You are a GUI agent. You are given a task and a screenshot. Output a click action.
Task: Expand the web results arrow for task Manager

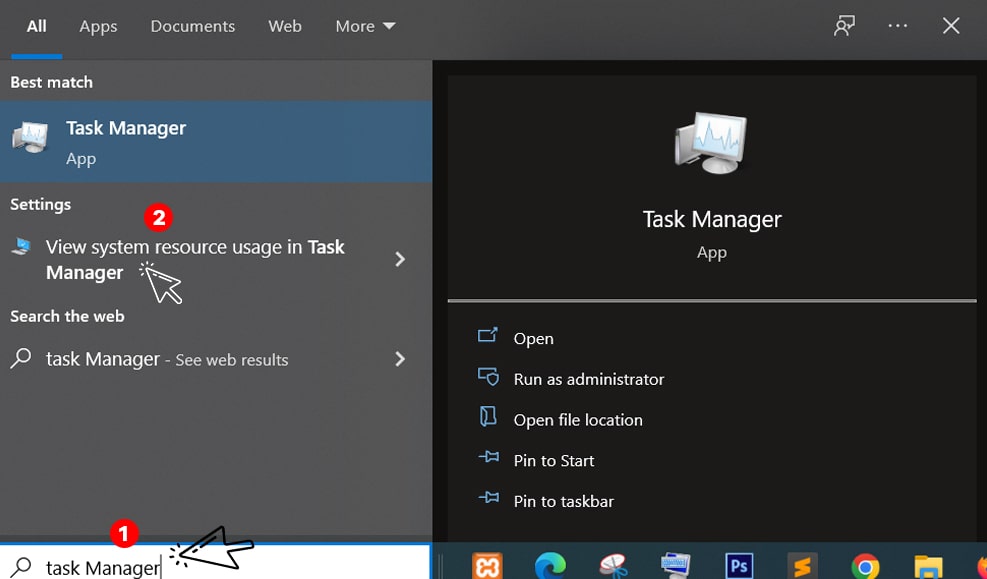pyautogui.click(x=400, y=359)
